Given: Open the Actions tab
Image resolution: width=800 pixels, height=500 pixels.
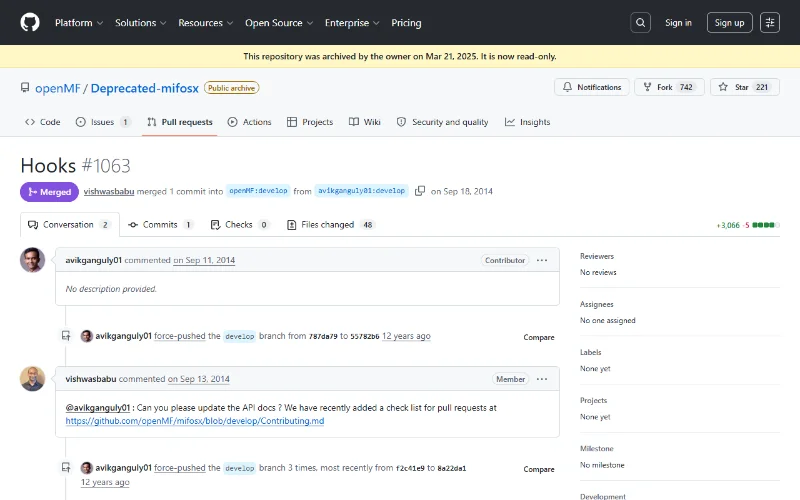Looking at the screenshot, I should click(x=249, y=122).
